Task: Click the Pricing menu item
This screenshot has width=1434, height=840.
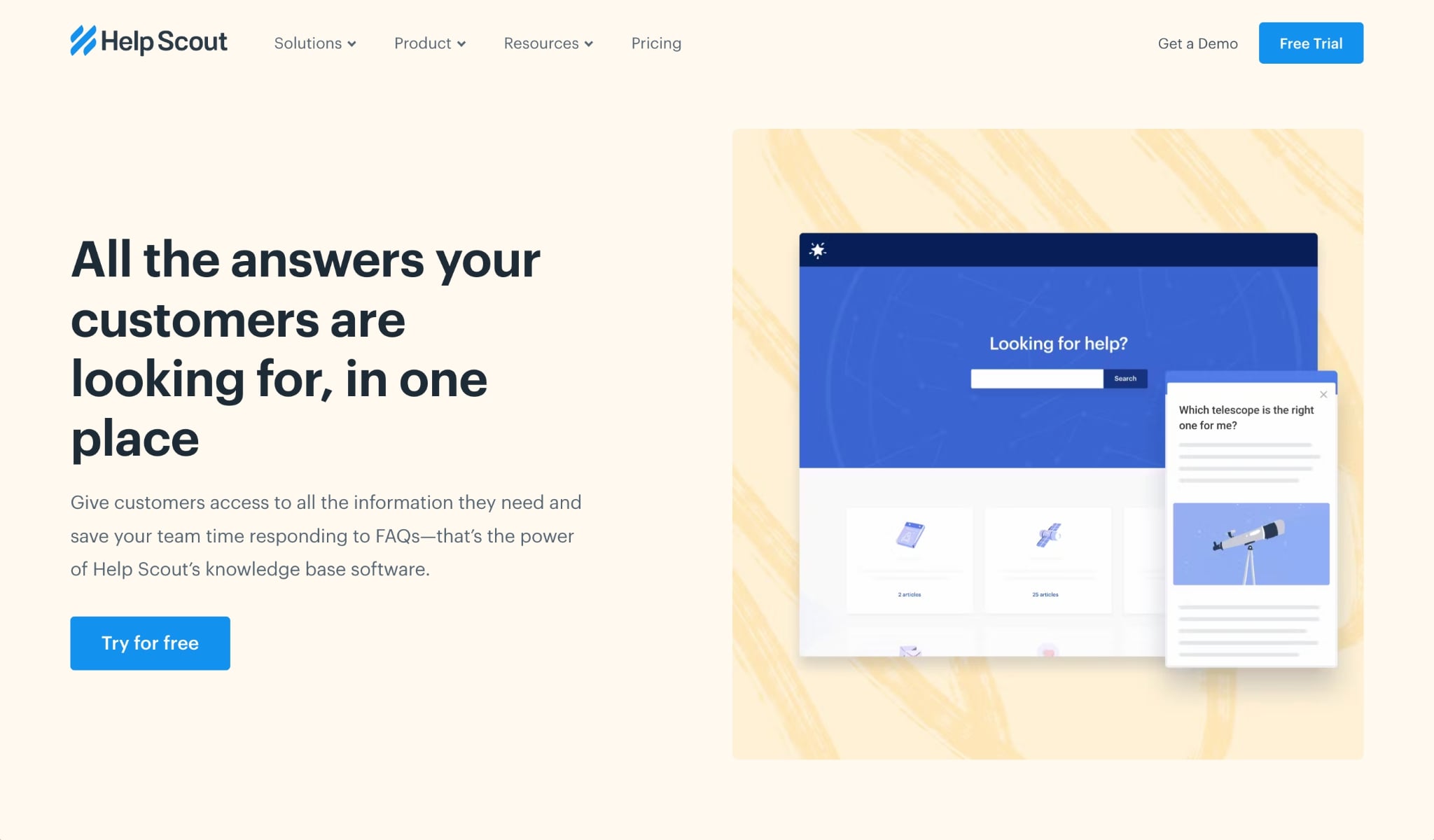Action: click(657, 43)
